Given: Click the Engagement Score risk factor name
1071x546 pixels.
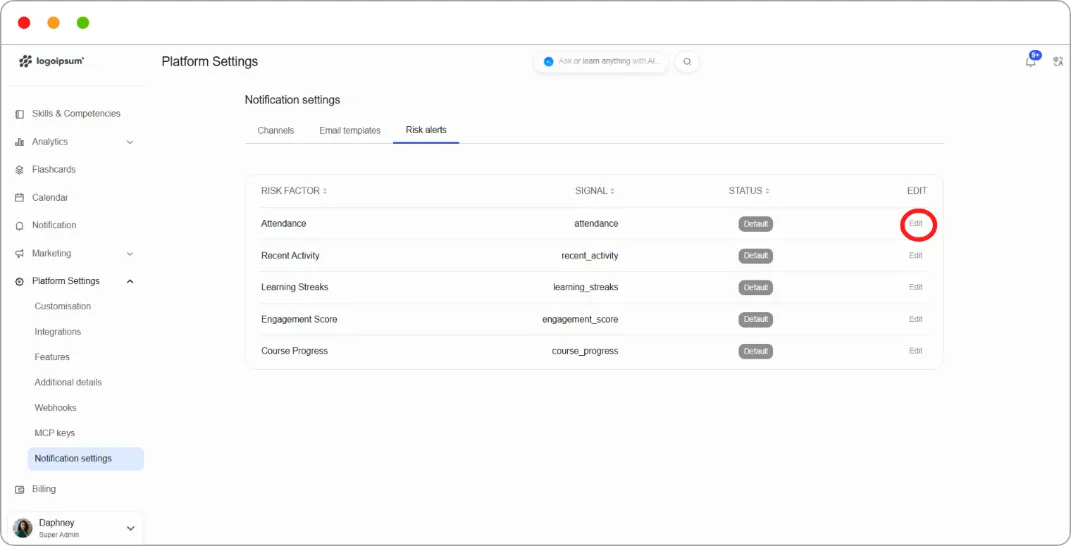Looking at the screenshot, I should coord(299,319).
